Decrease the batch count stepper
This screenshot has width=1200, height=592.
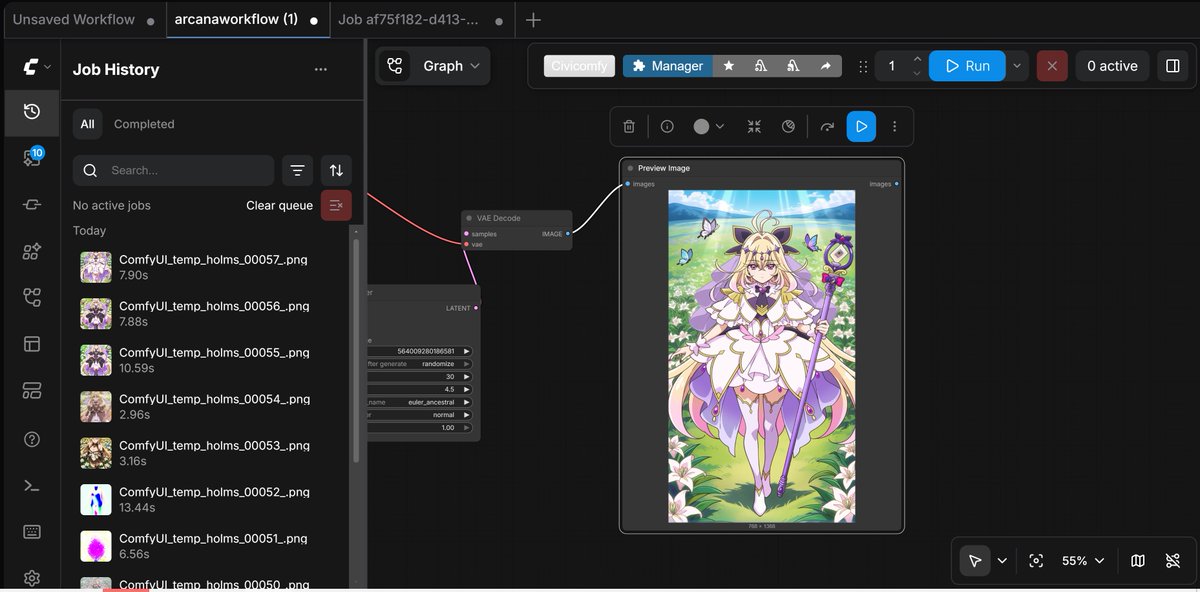[x=917, y=73]
